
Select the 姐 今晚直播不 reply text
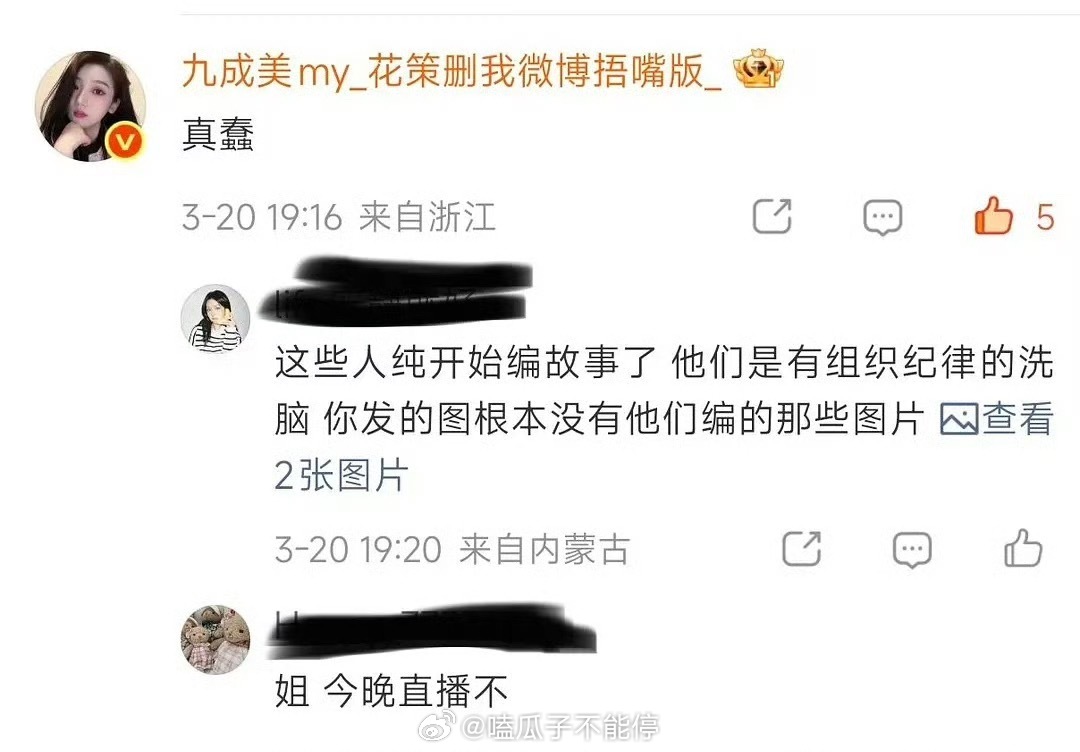[x=391, y=691]
